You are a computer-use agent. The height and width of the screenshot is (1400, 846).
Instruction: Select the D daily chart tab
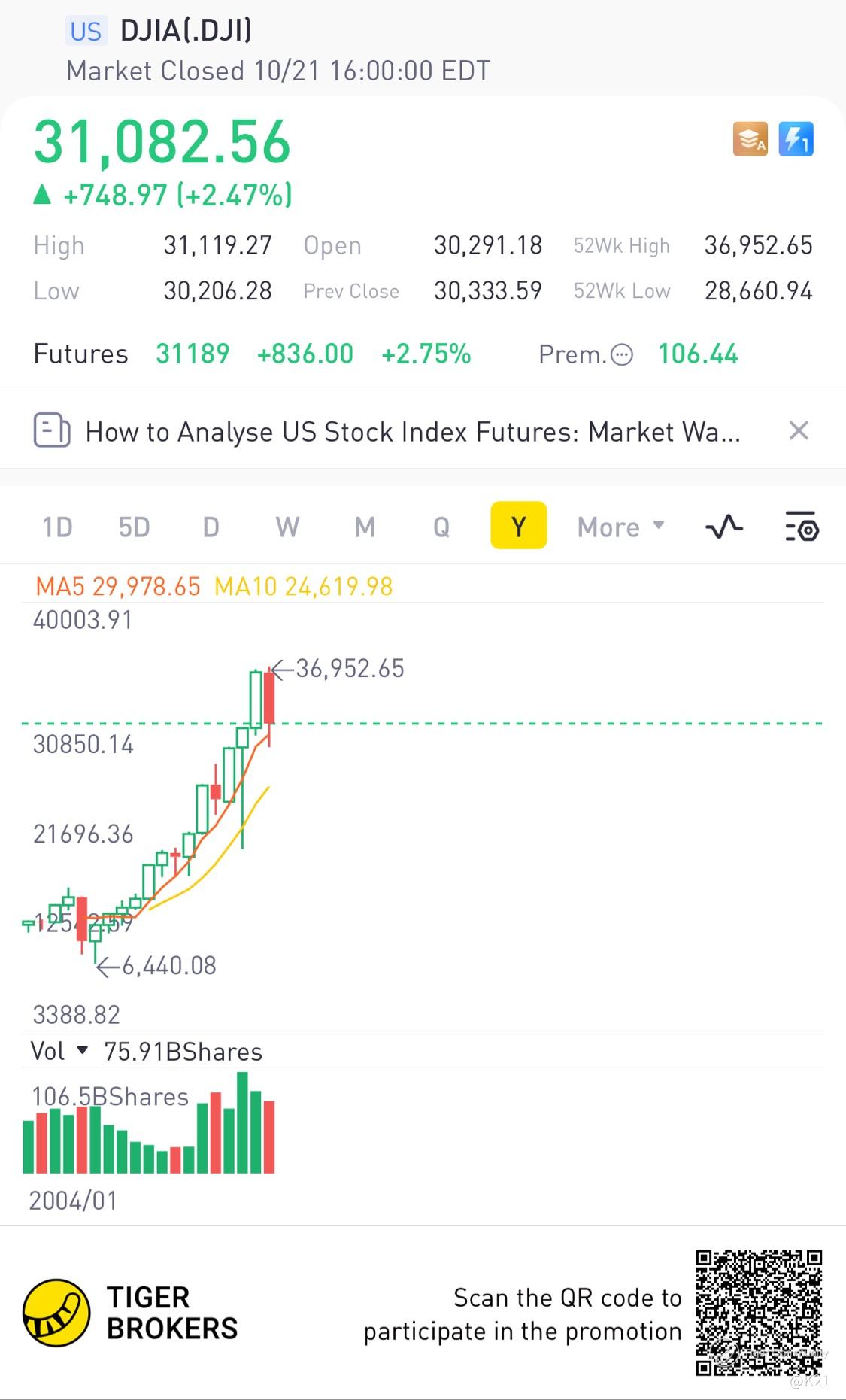[x=211, y=527]
